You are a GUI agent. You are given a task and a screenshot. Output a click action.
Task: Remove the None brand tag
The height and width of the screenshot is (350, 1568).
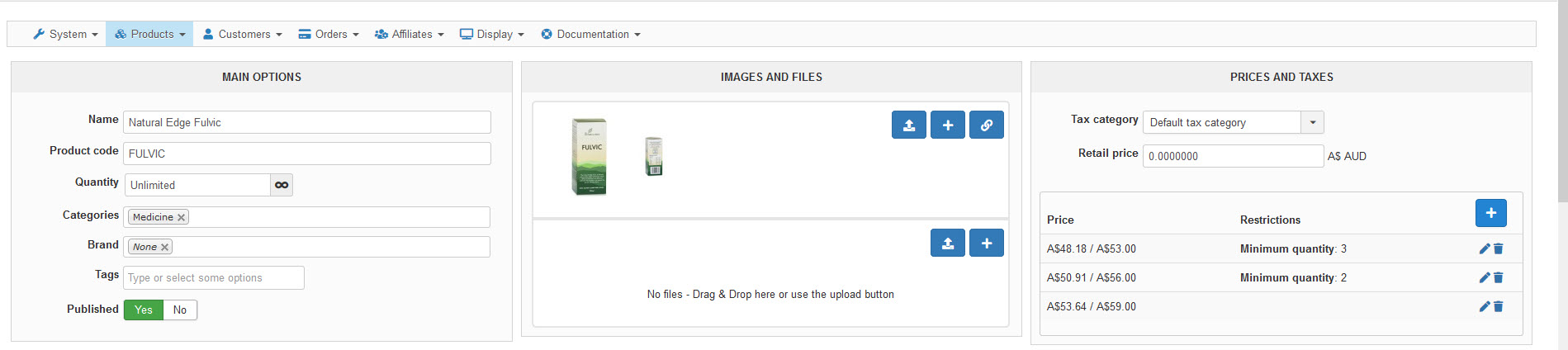(164, 247)
